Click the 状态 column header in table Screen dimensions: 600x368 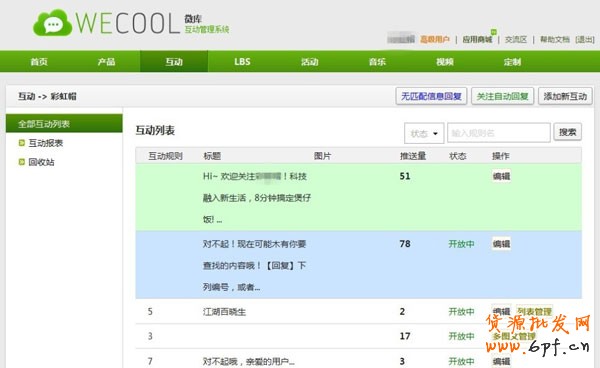pos(458,156)
